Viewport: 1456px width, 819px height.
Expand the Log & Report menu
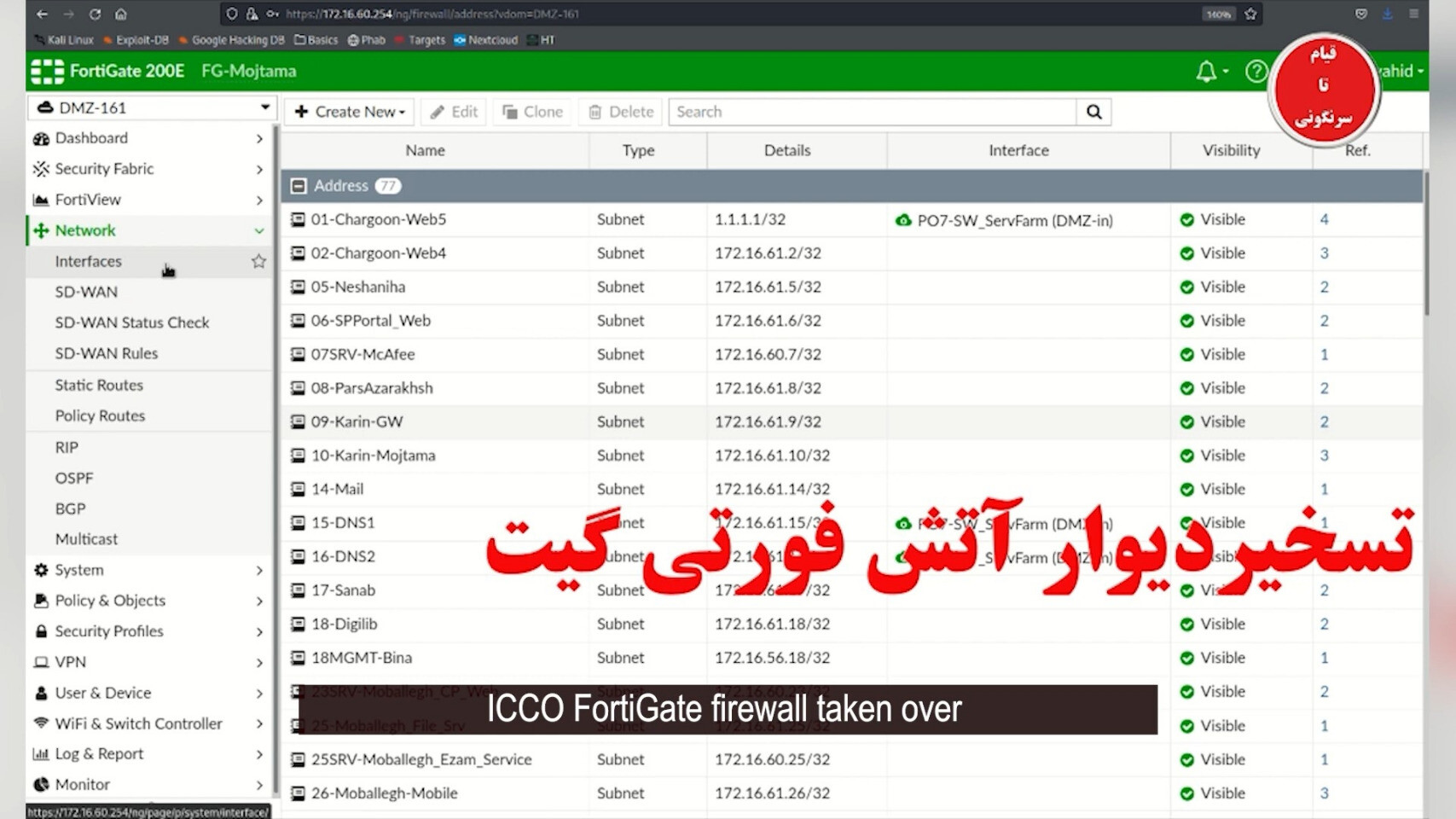(149, 754)
